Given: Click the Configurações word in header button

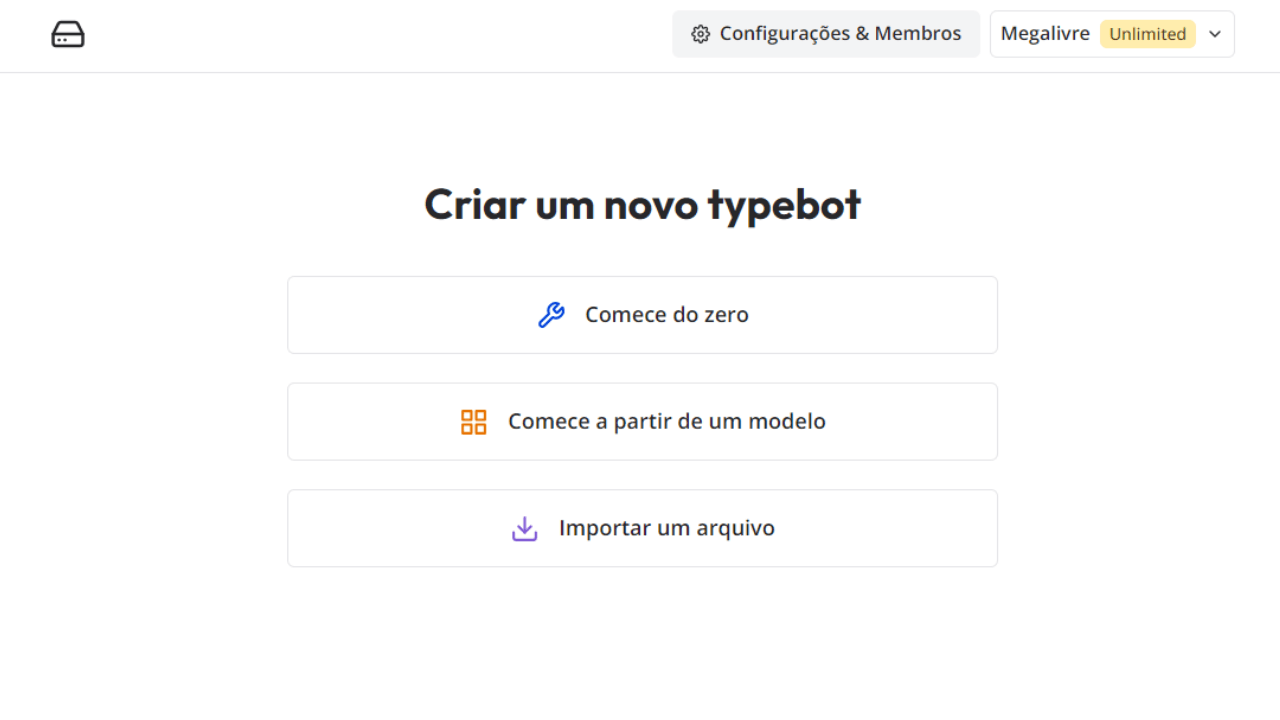Looking at the screenshot, I should (x=785, y=34).
